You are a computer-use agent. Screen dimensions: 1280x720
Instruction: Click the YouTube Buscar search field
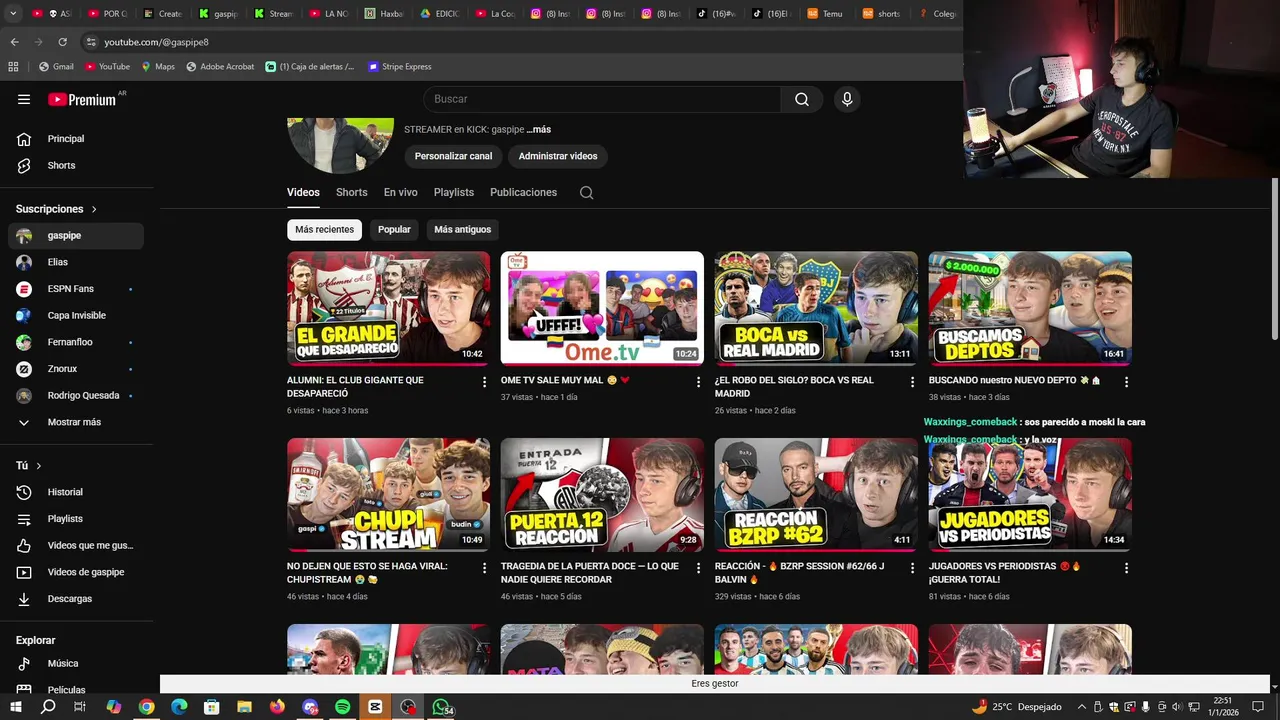pyautogui.click(x=602, y=99)
